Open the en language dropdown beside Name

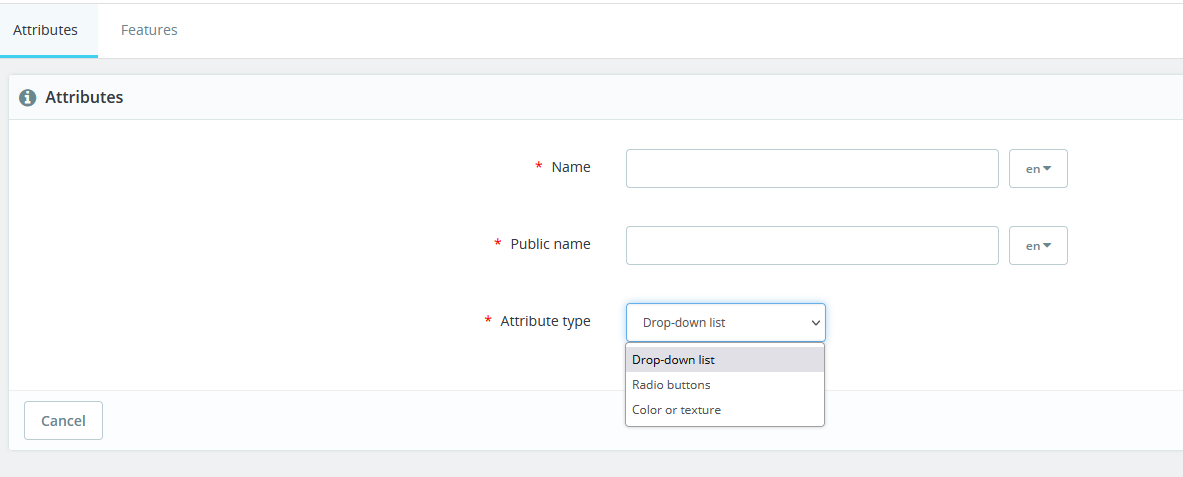click(x=1038, y=168)
